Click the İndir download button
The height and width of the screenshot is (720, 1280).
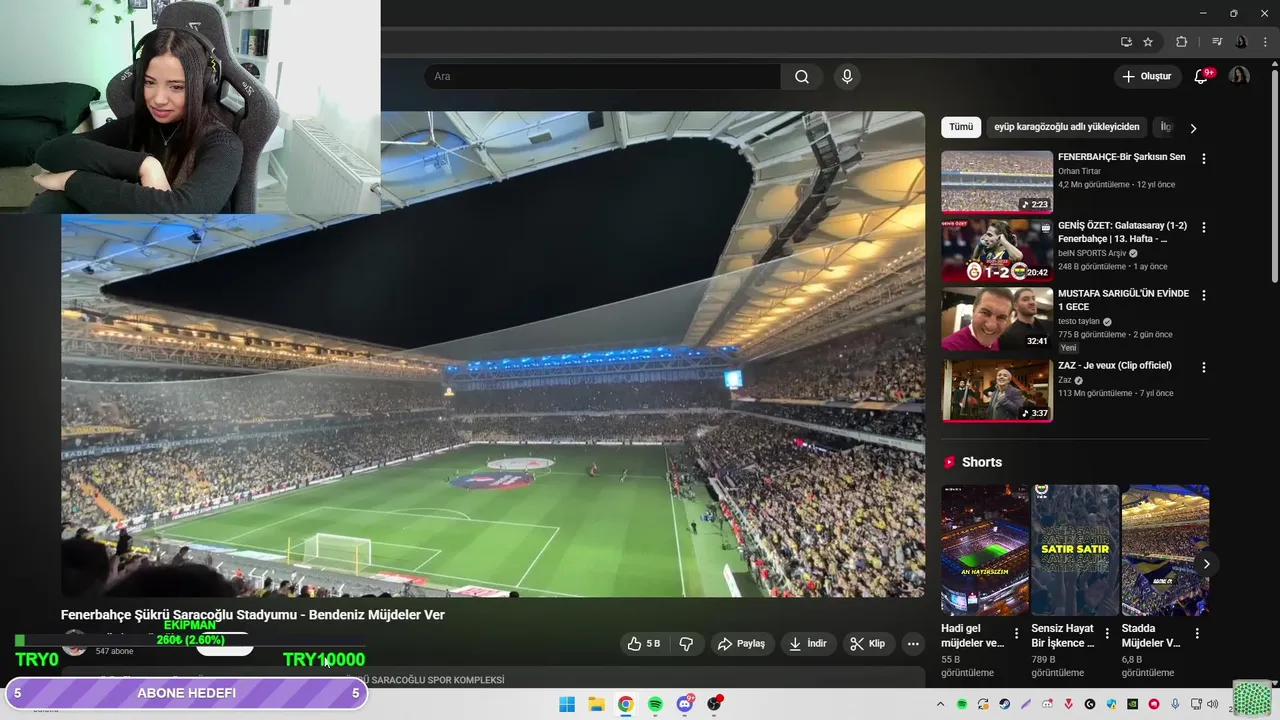coord(808,644)
